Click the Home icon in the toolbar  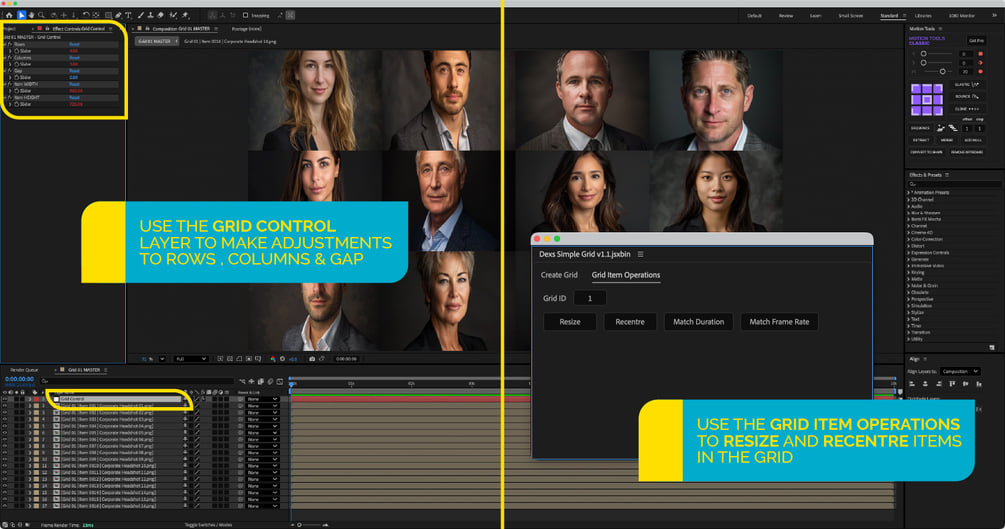[9, 15]
